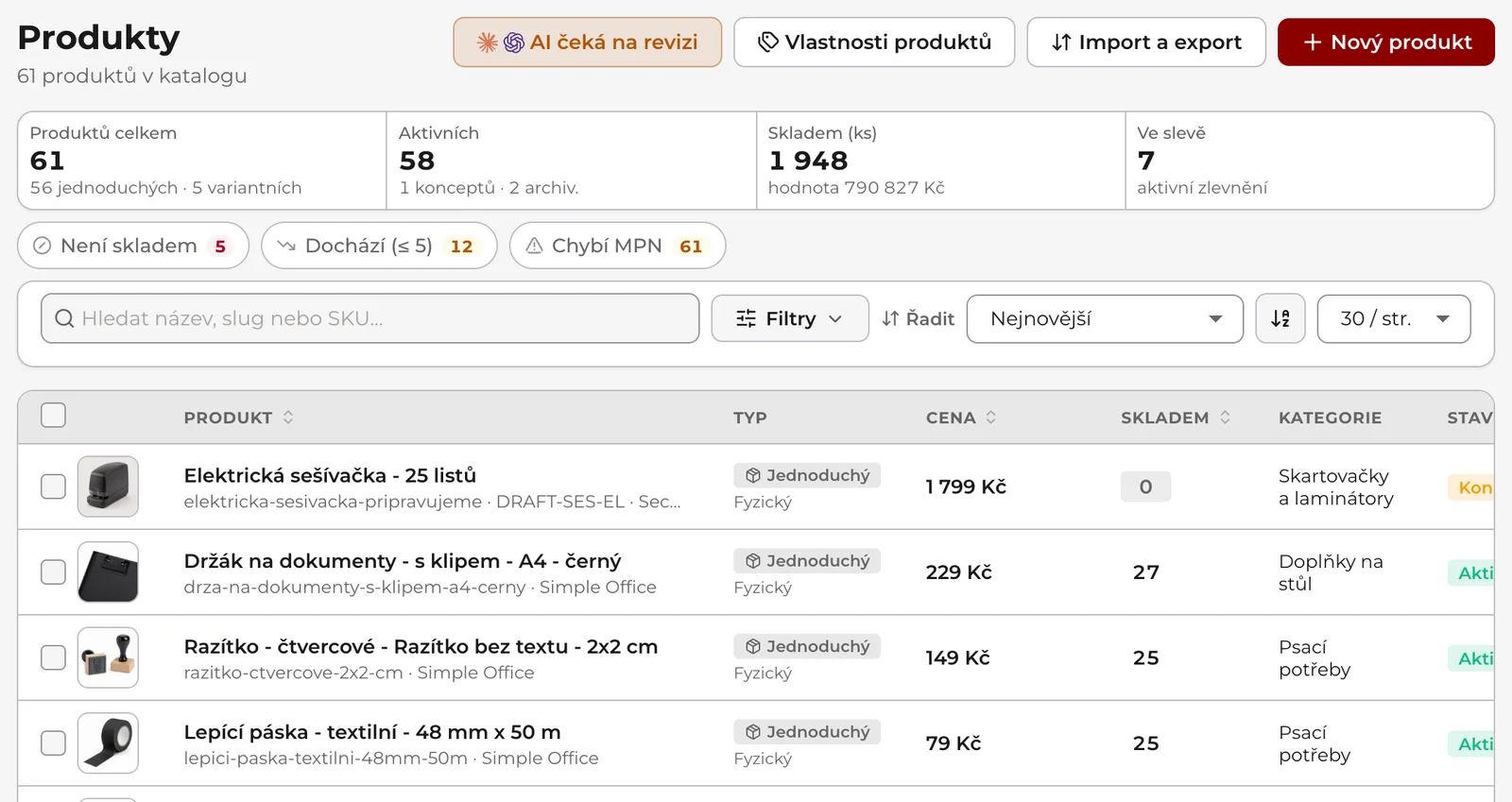Image resolution: width=1512 pixels, height=802 pixels.
Task: Click the warning triangle icon on Chybí MPN
Action: tap(534, 246)
